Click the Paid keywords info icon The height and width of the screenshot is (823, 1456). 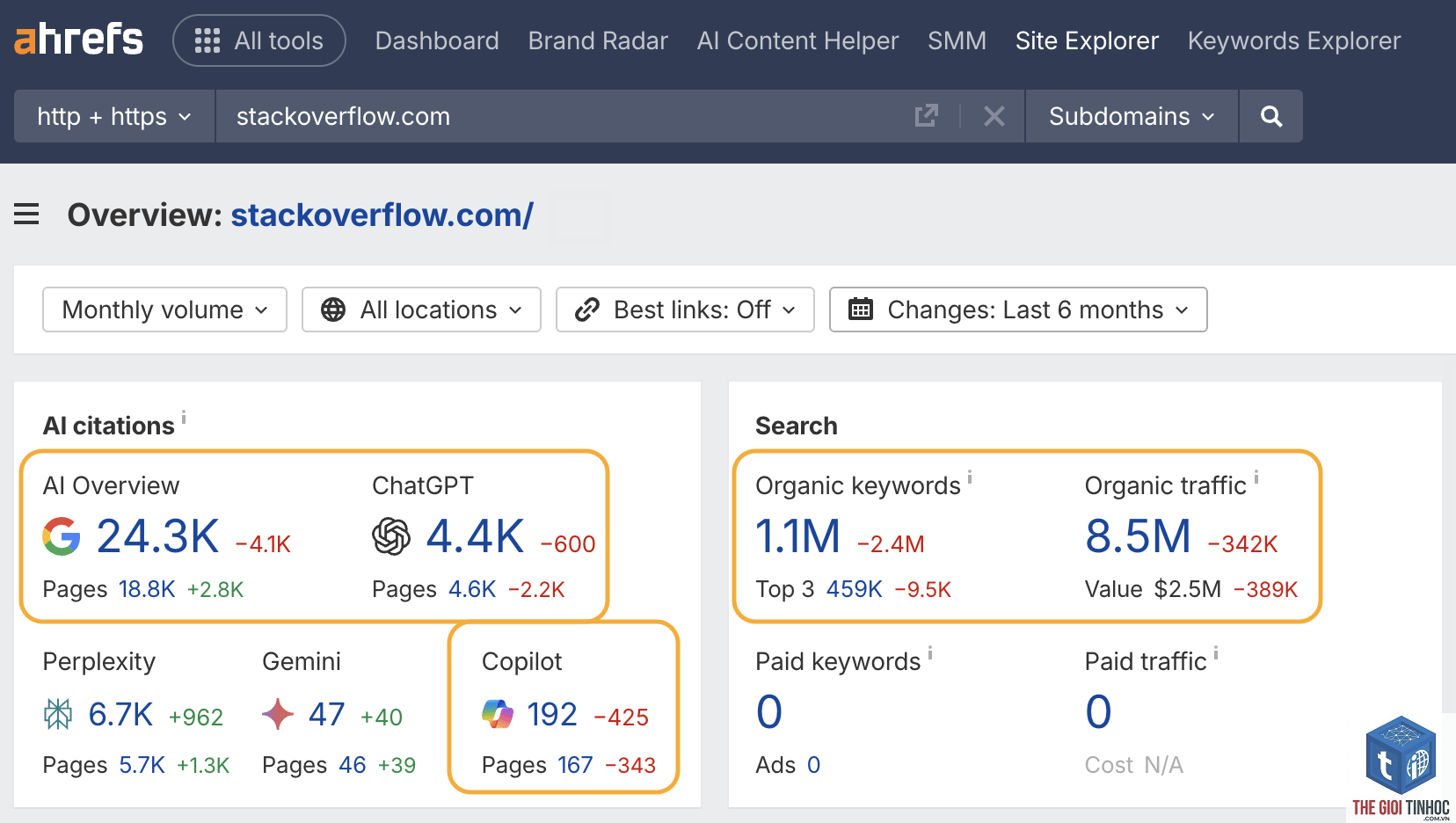click(x=930, y=652)
